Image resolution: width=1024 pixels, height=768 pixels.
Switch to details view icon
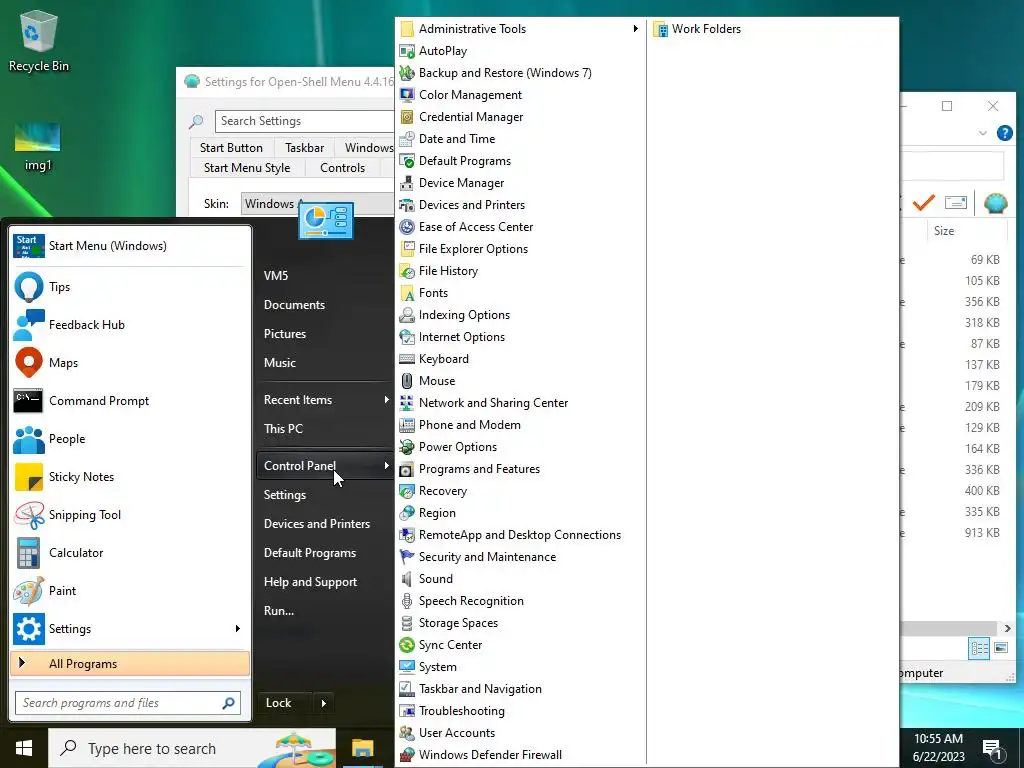(978, 648)
